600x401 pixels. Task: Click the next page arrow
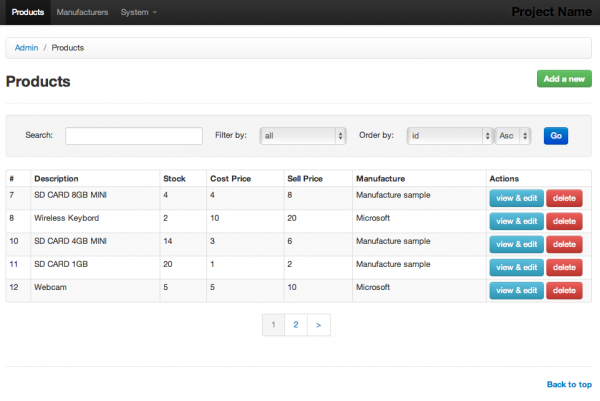pyautogui.click(x=318, y=325)
